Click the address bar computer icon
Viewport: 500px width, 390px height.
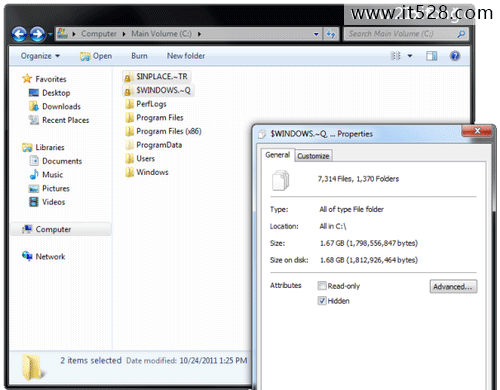[x=62, y=33]
